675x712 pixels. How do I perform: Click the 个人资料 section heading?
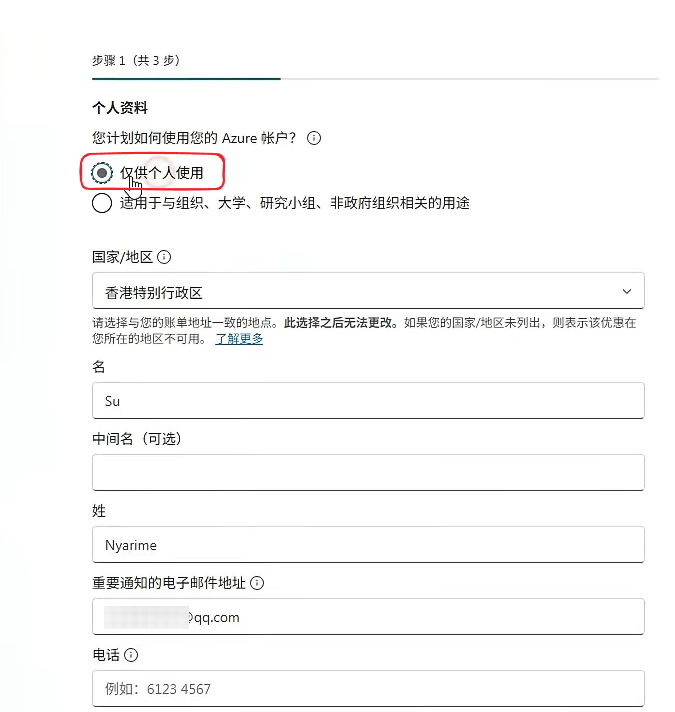point(120,108)
